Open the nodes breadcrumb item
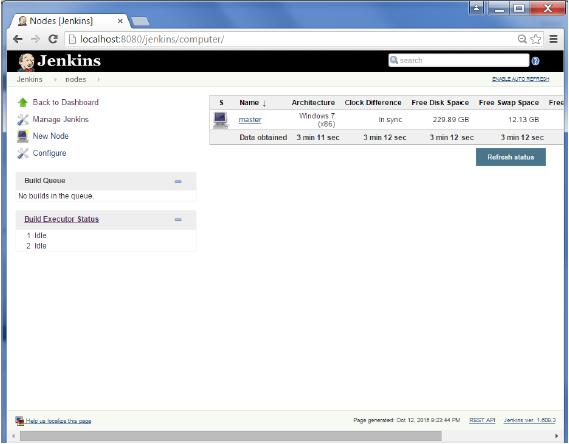Screen dimensions: 569x444 coord(75,79)
